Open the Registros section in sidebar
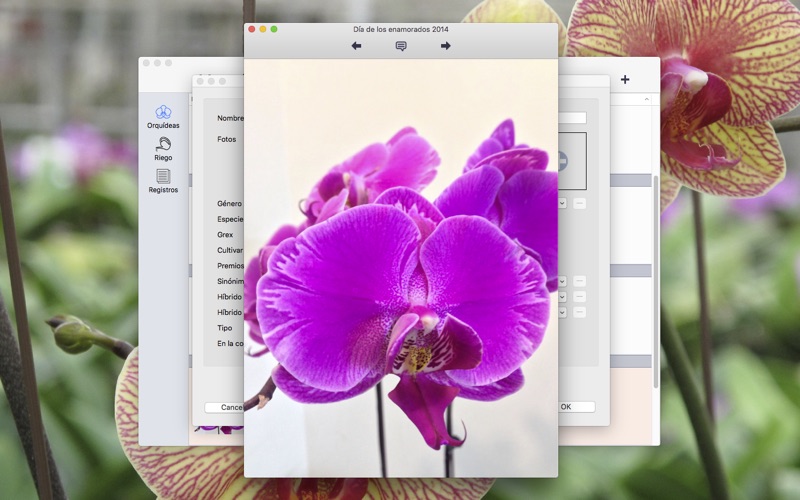 point(163,181)
